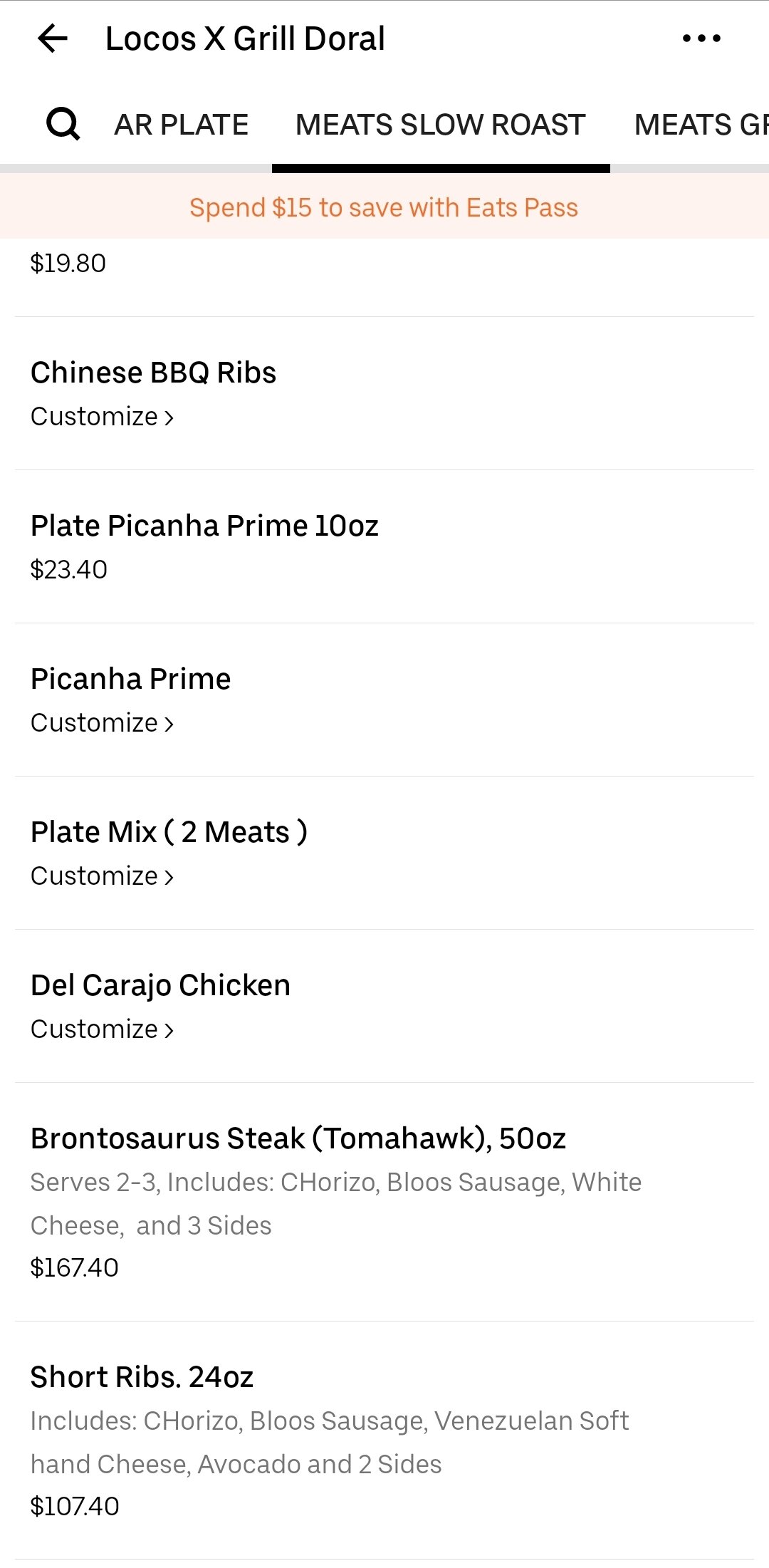Expand Customize under Picanha Prime
Viewport: 769px width, 1568px height.
click(102, 723)
